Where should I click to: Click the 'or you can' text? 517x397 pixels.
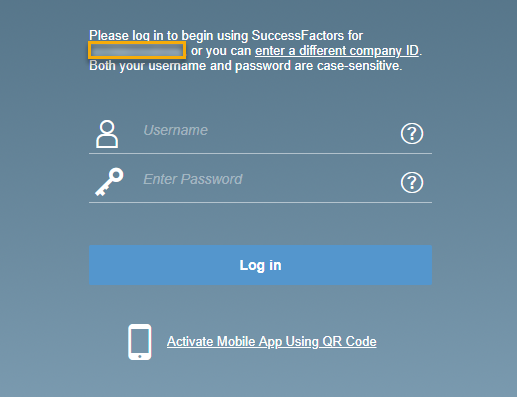click(221, 51)
